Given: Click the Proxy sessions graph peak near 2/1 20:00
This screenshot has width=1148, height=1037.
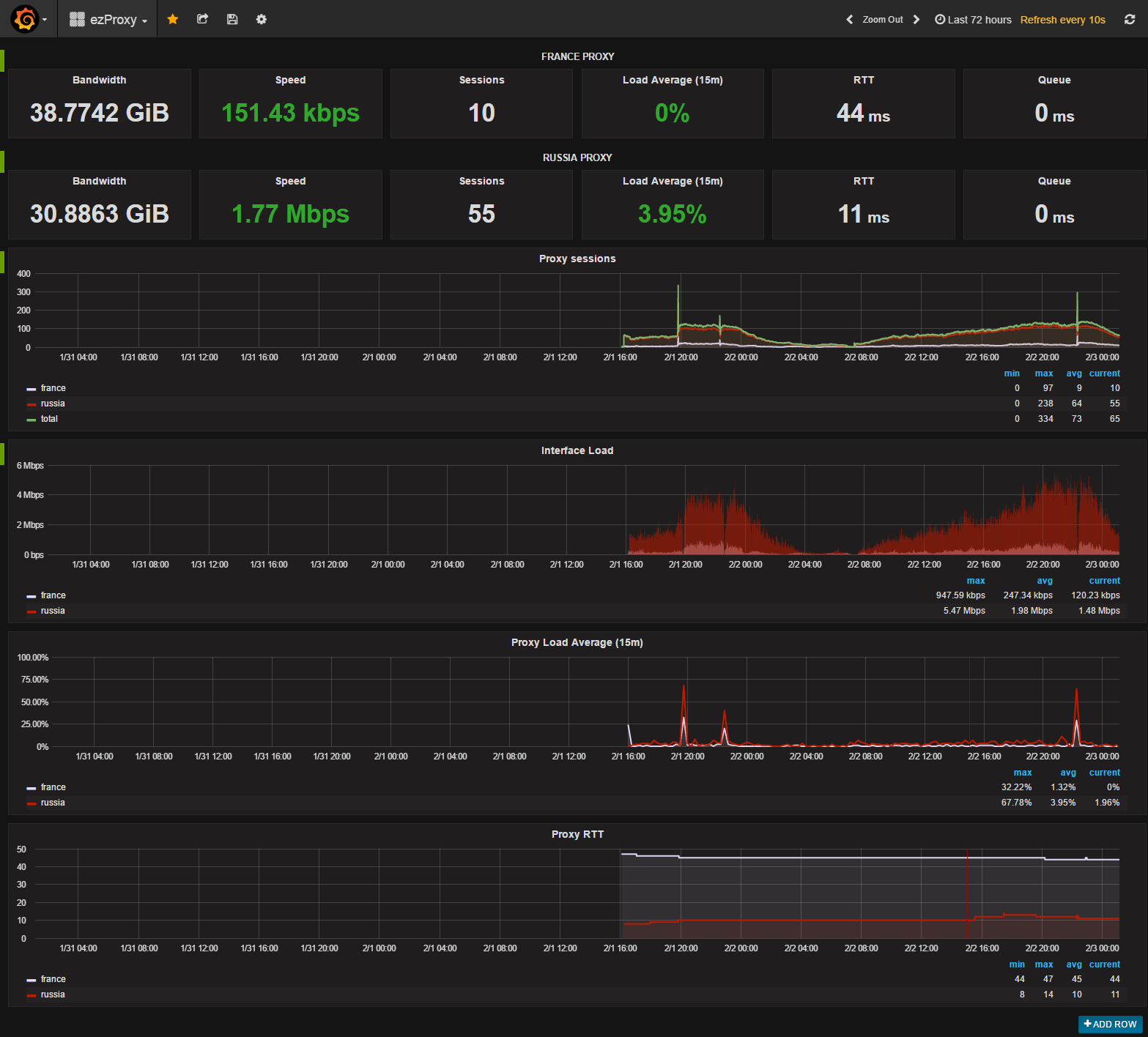Looking at the screenshot, I should [x=678, y=286].
